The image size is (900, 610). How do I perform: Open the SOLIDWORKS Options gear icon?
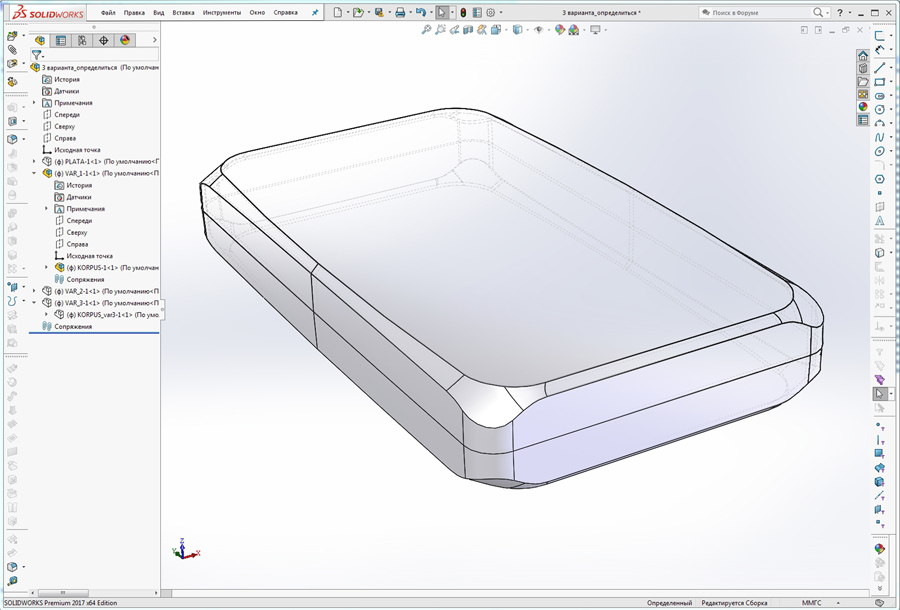pos(489,12)
